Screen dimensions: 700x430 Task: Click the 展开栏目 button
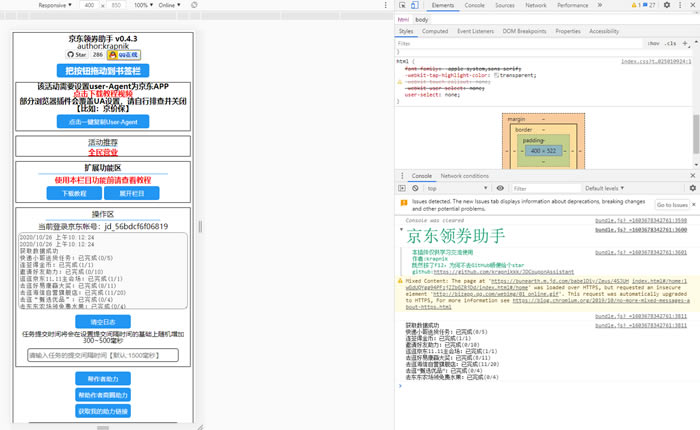[131, 193]
